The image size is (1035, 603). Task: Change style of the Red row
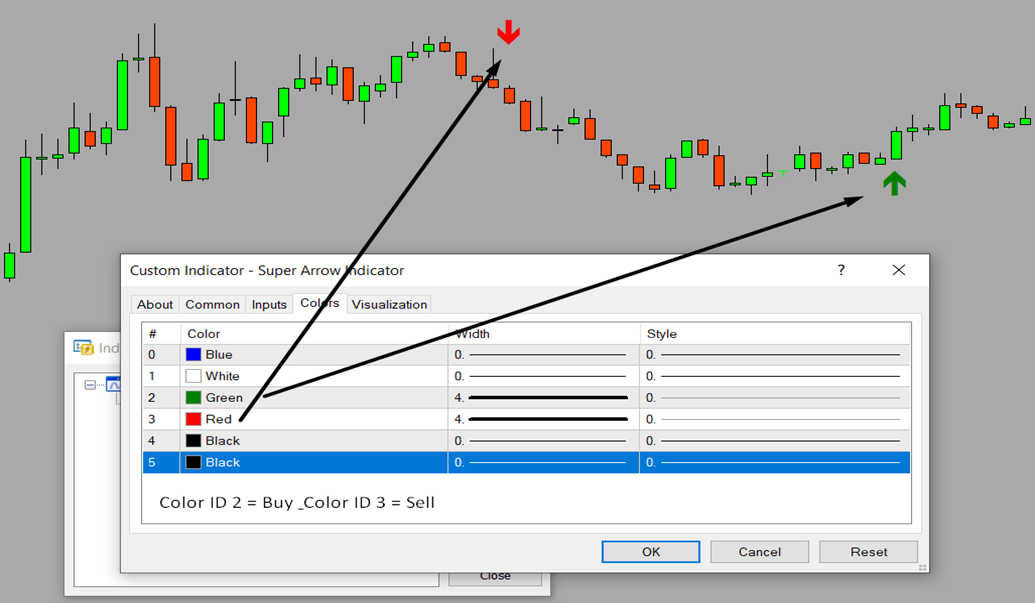click(775, 419)
